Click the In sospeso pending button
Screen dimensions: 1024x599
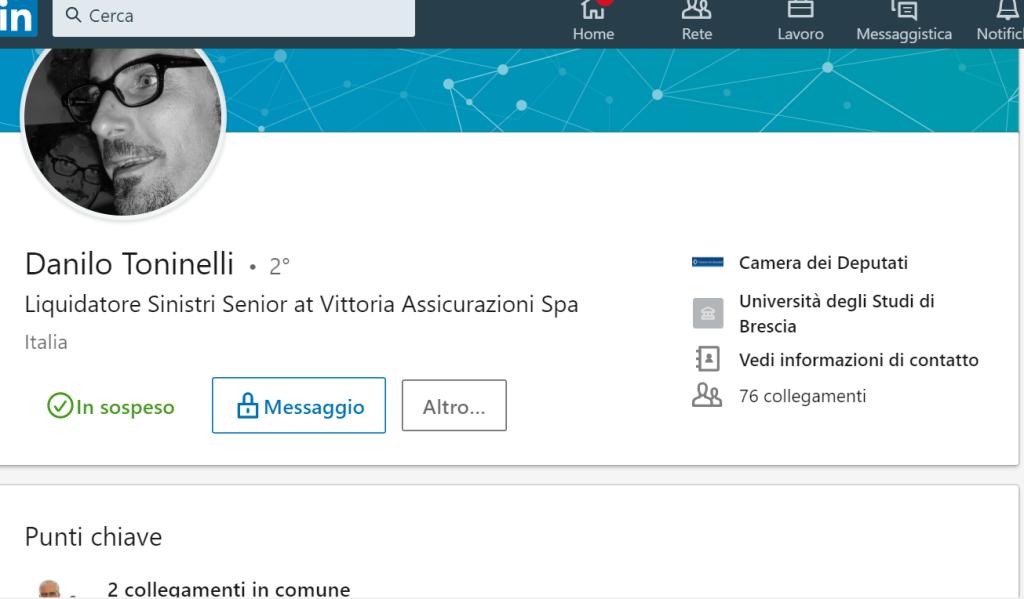point(111,406)
